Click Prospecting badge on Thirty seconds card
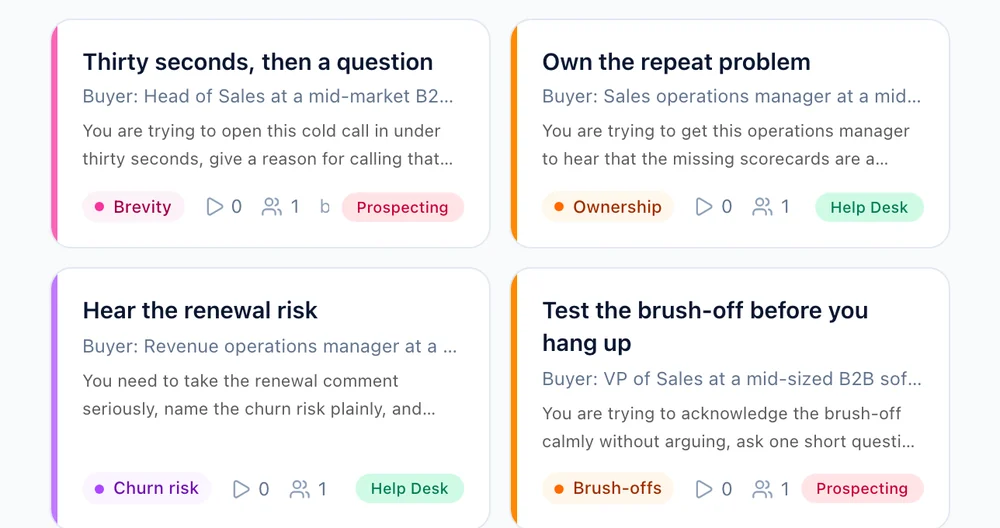1000x528 pixels. point(402,207)
